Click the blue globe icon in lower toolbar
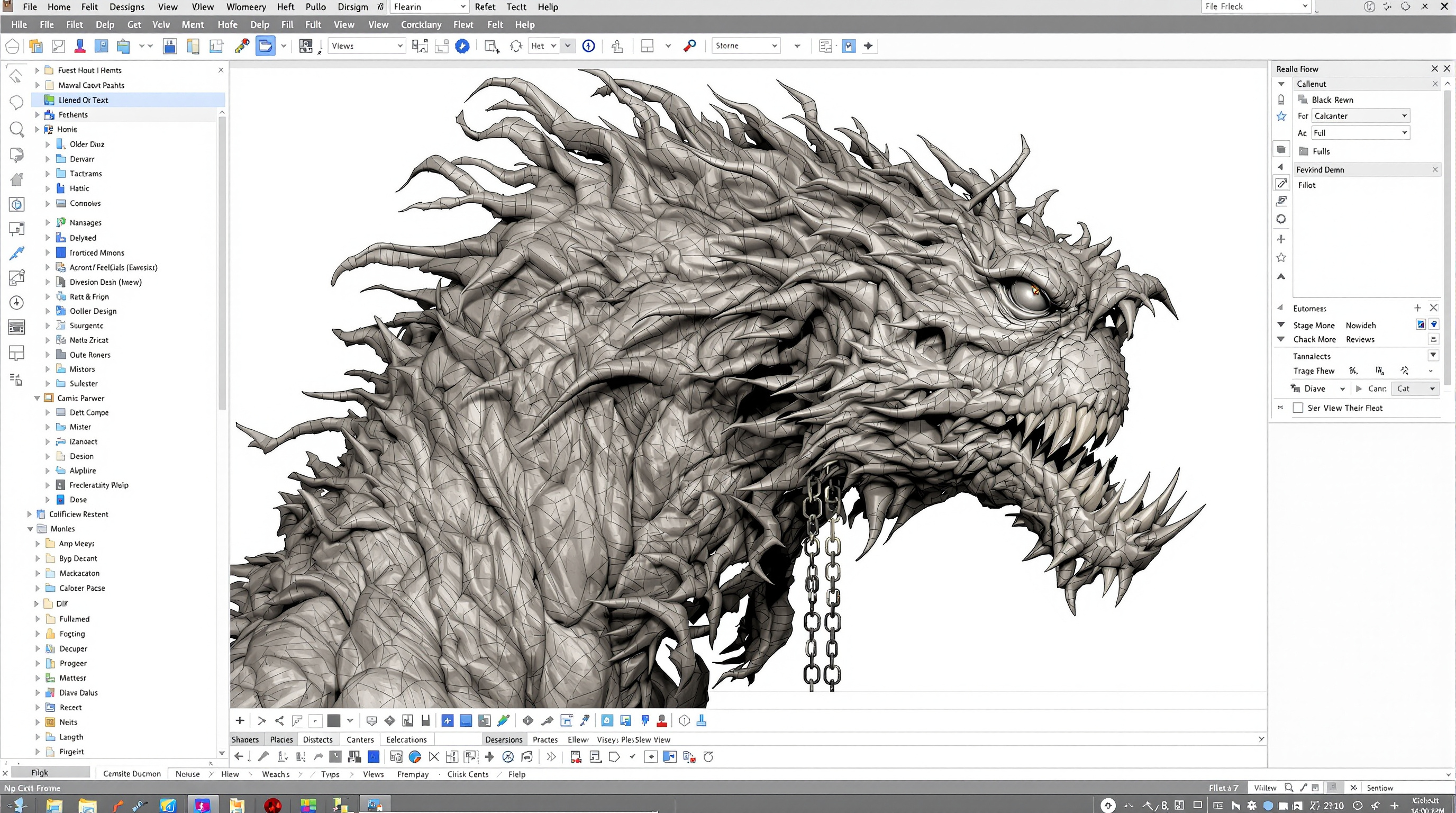 tap(415, 756)
